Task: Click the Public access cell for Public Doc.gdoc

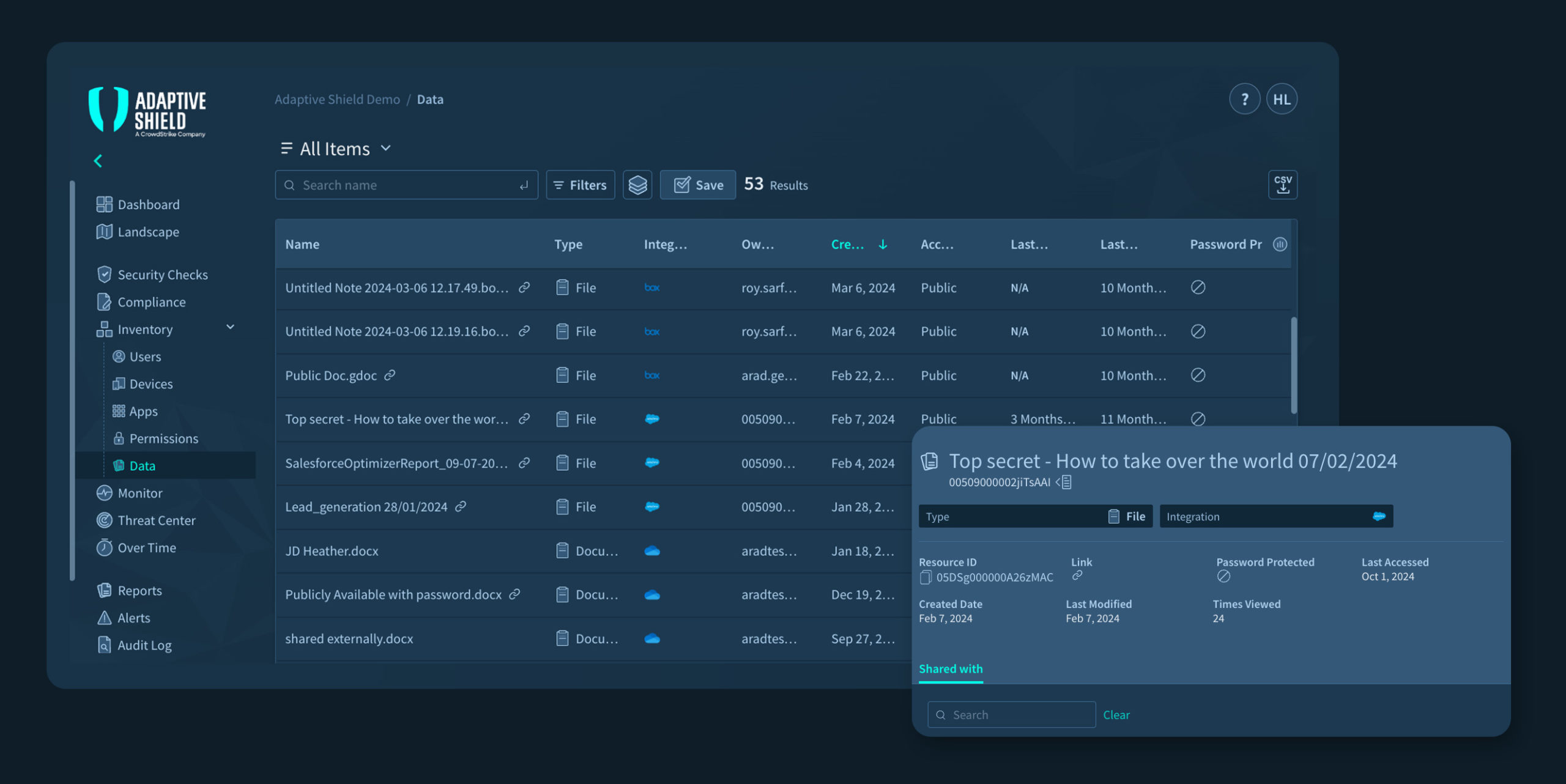Action: click(x=938, y=375)
